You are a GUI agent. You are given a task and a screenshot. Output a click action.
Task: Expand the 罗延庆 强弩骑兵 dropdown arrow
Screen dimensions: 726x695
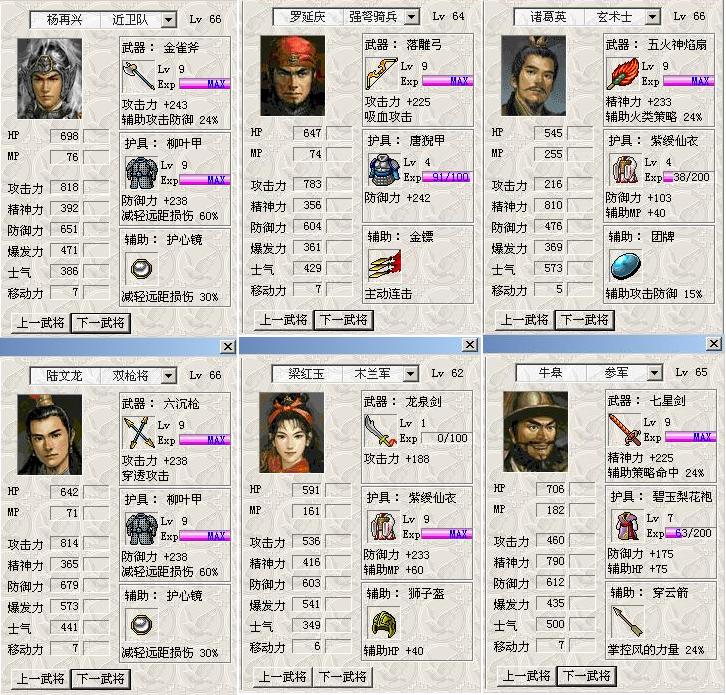coord(411,17)
